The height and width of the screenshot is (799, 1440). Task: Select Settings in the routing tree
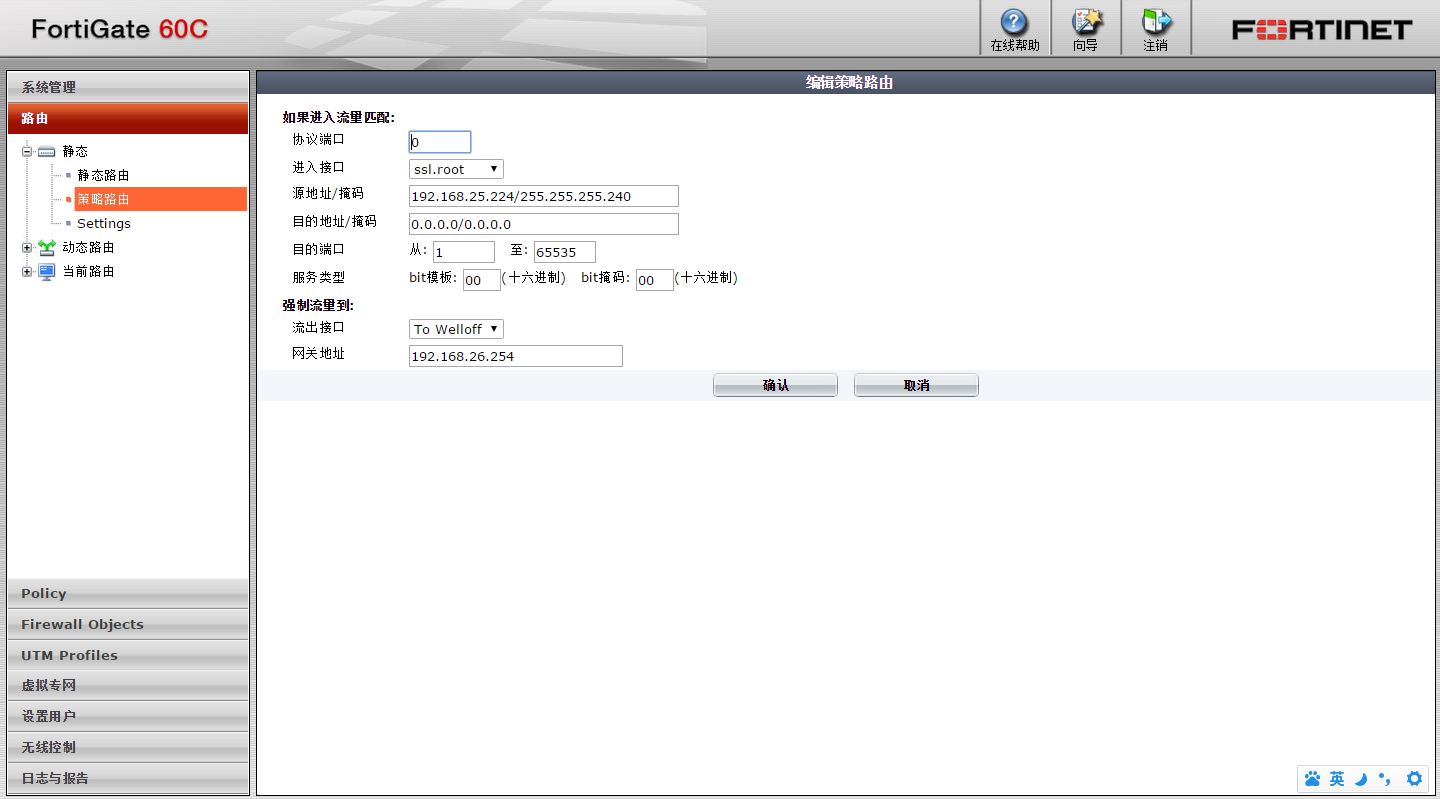point(104,223)
